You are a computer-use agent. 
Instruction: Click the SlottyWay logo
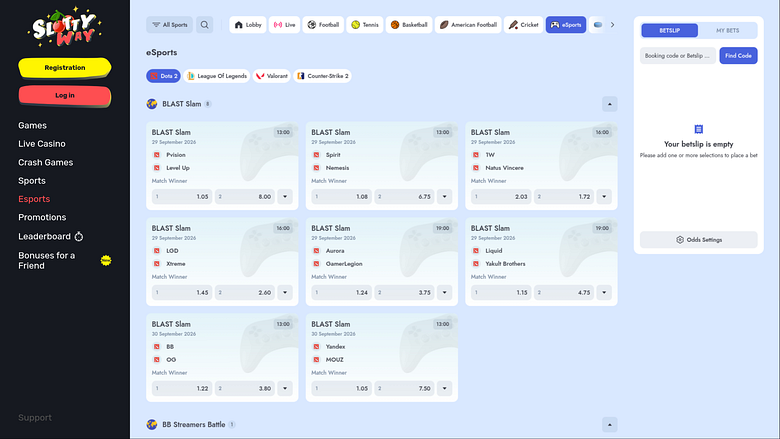click(x=65, y=27)
